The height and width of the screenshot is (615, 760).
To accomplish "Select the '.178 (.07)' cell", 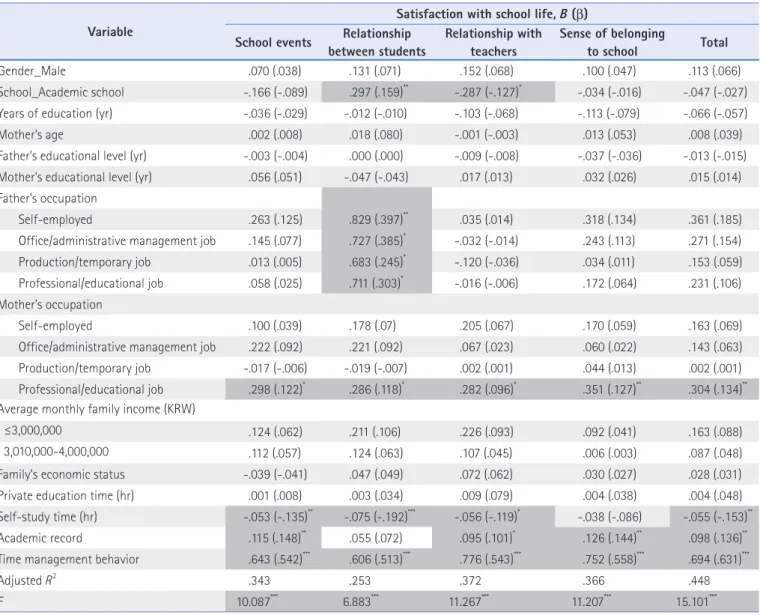I will [372, 326].
